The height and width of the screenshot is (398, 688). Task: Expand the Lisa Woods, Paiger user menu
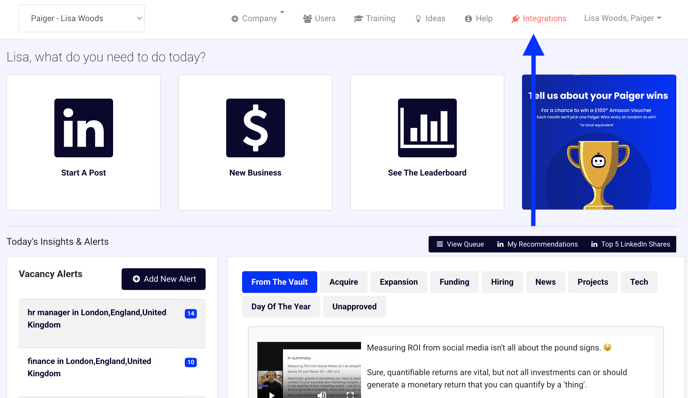coord(622,18)
